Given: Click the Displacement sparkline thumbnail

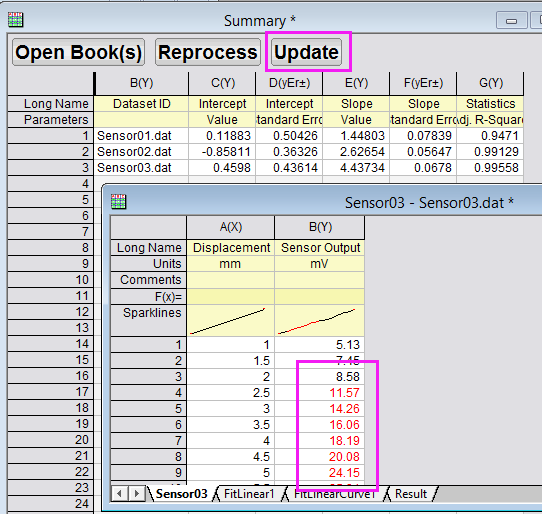Looking at the screenshot, I should pos(230,321).
